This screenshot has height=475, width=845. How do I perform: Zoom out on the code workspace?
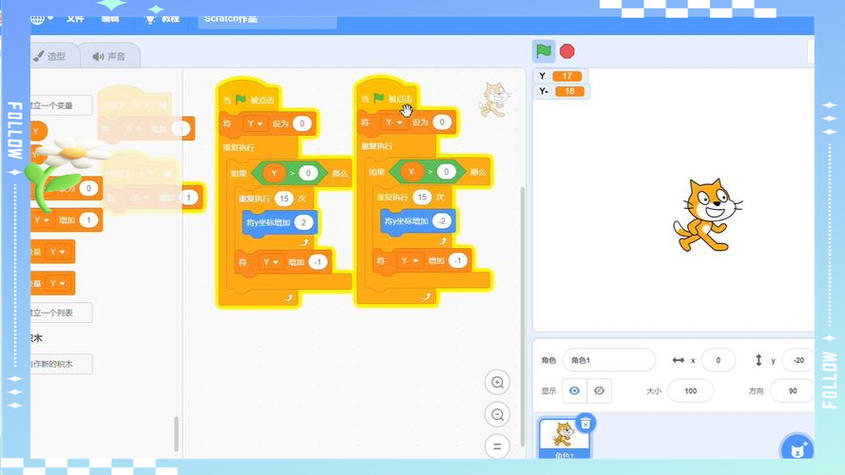click(x=497, y=415)
